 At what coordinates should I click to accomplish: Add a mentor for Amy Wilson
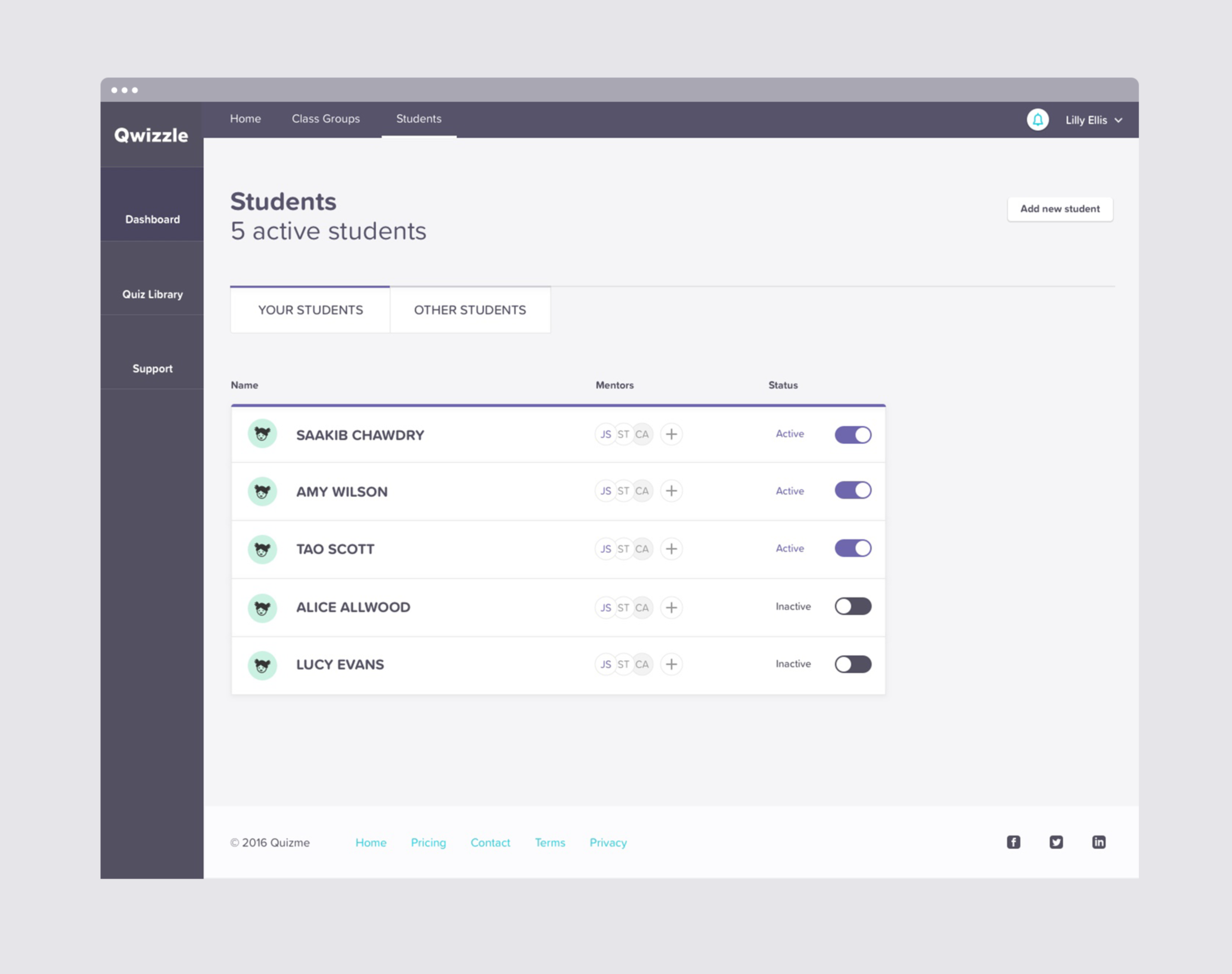pos(671,490)
